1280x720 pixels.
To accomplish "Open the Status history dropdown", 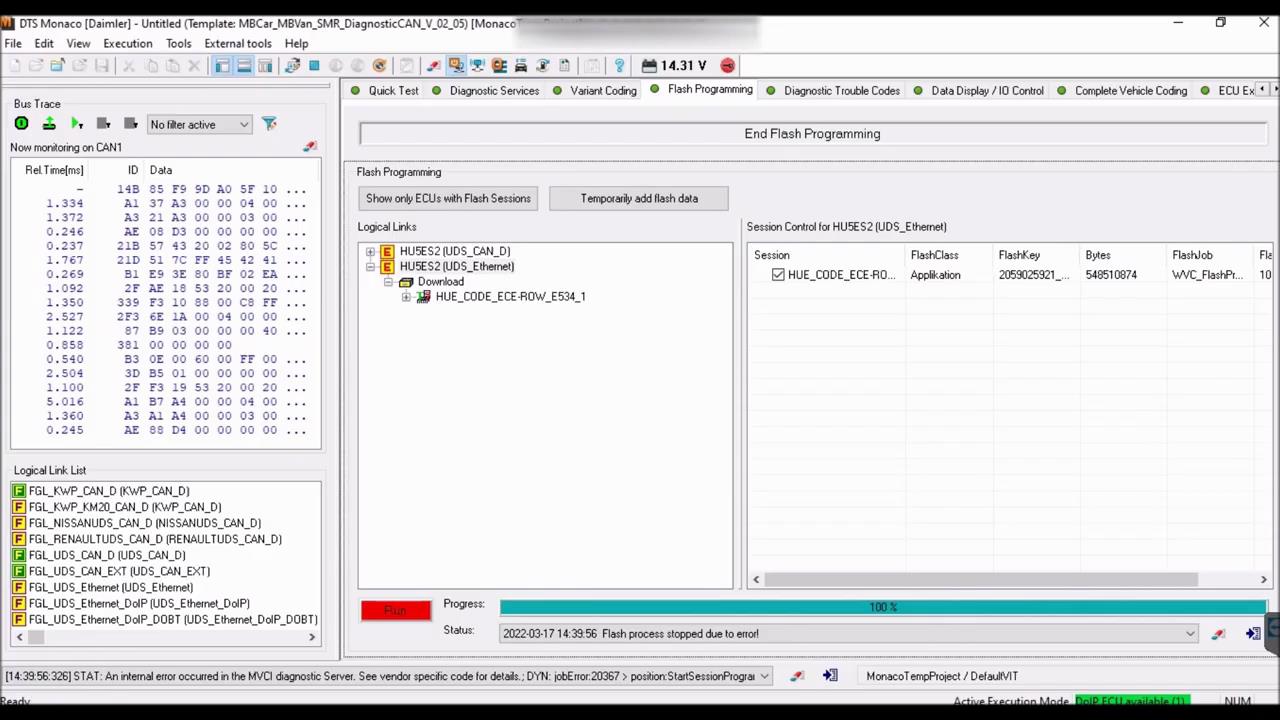I will click(1190, 634).
